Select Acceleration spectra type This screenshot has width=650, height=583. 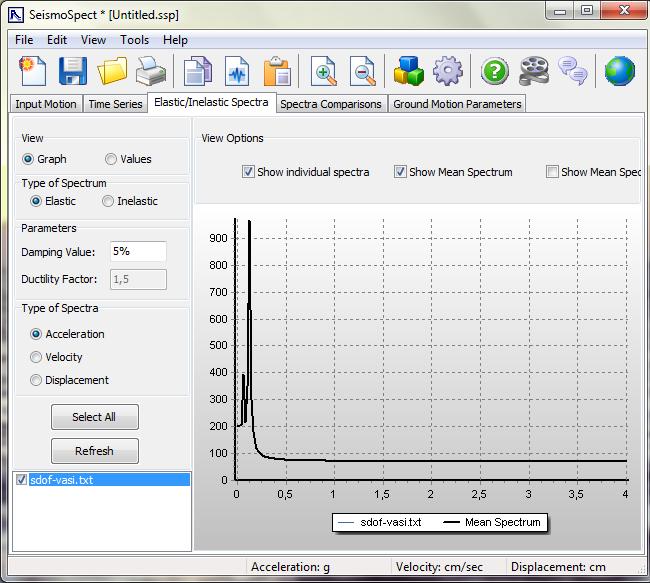tap(36, 334)
